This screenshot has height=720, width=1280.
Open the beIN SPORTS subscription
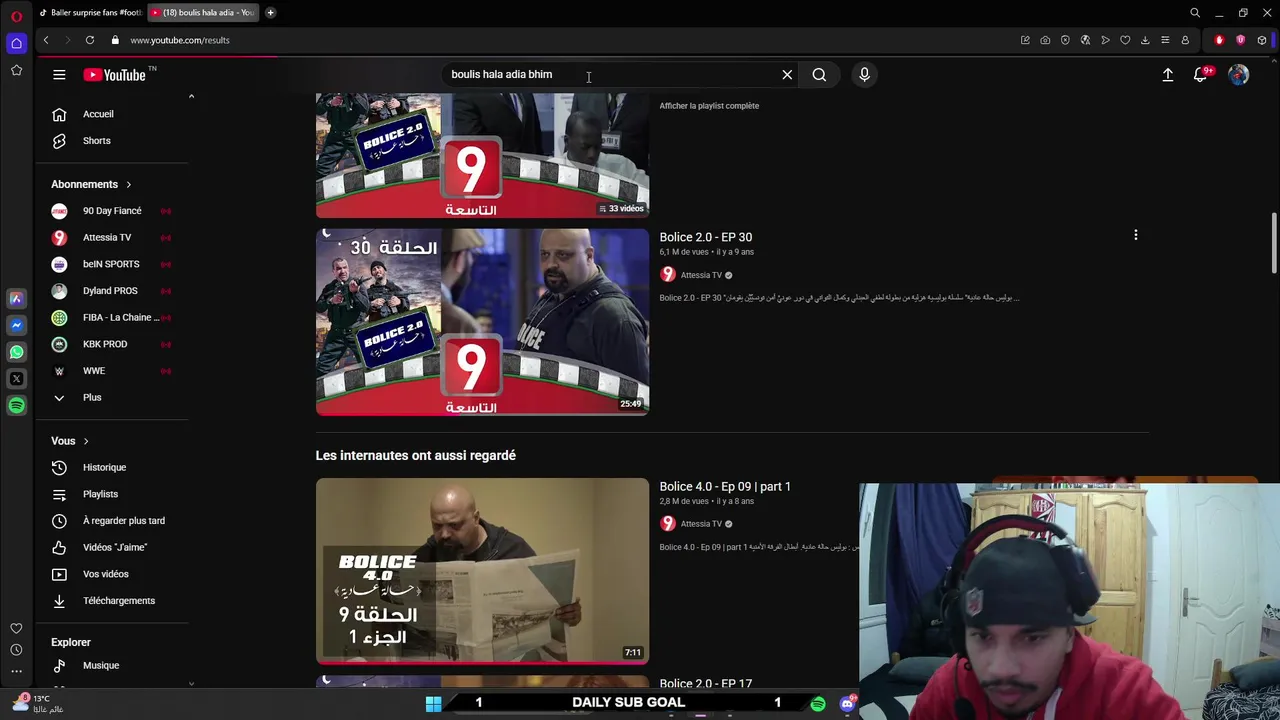[x=113, y=264]
